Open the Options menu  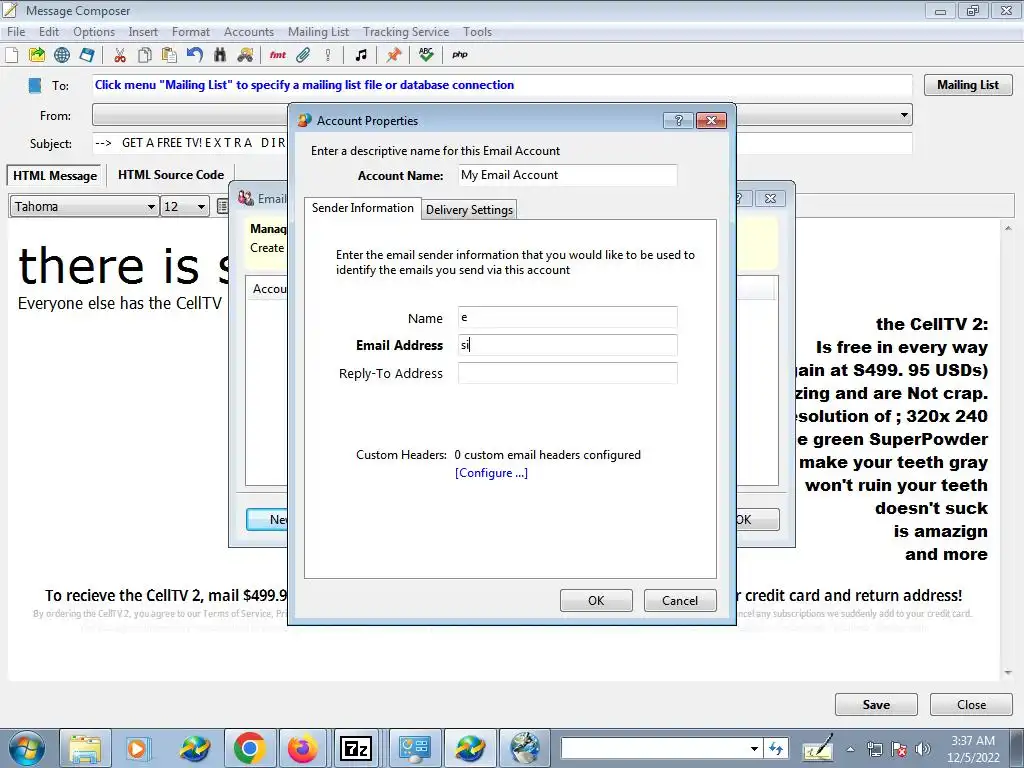[x=94, y=32]
